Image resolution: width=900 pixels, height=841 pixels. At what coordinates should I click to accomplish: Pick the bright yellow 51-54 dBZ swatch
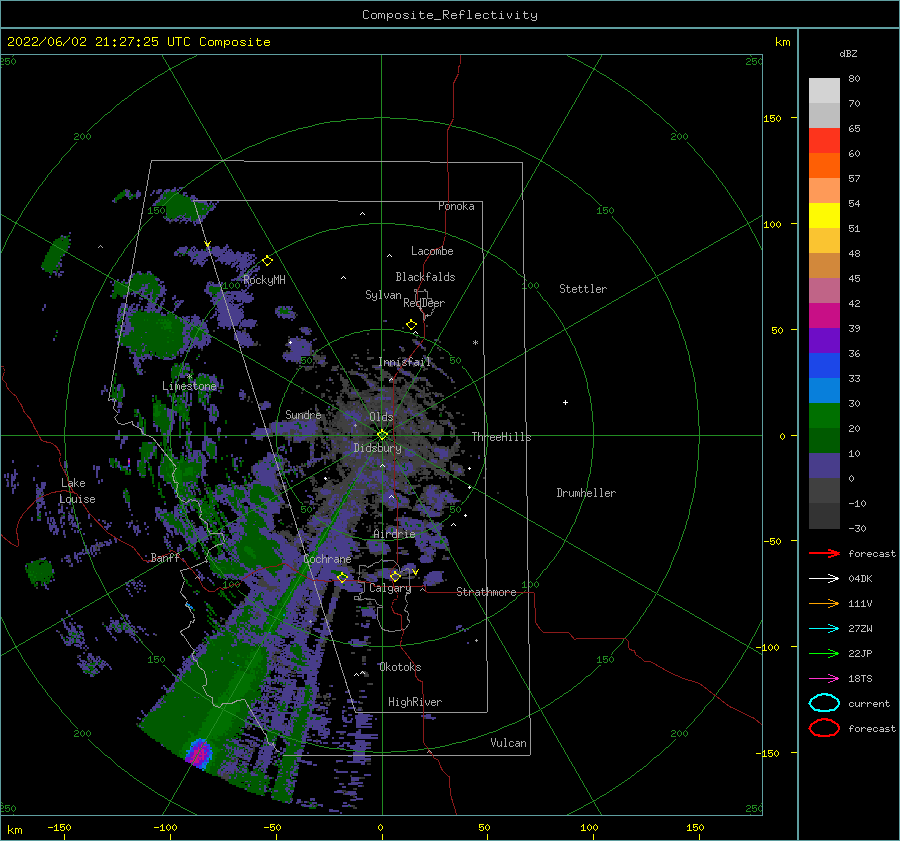click(x=824, y=216)
